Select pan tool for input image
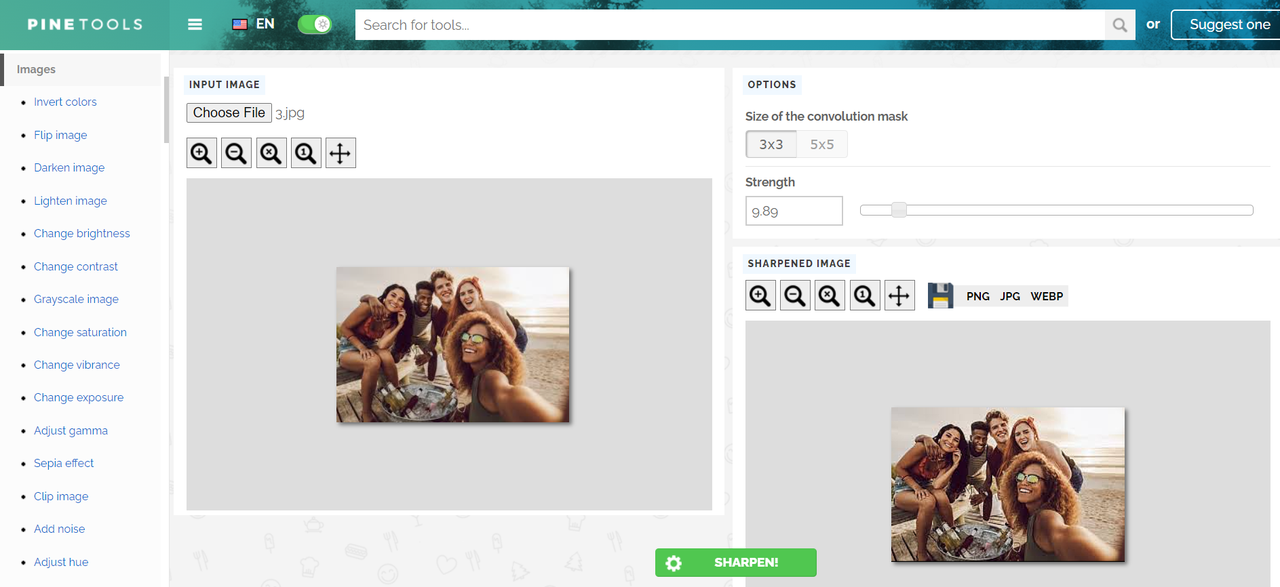The image size is (1280, 587). (x=341, y=153)
